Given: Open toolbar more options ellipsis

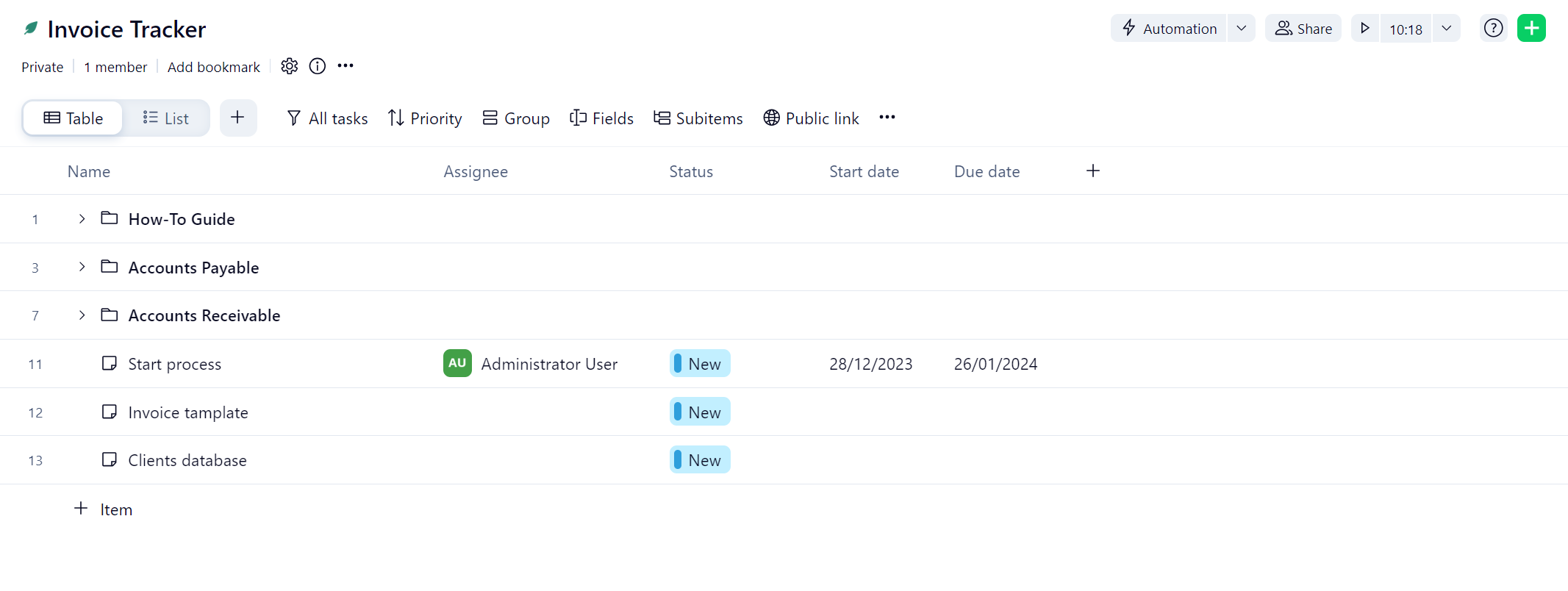Looking at the screenshot, I should click(887, 118).
